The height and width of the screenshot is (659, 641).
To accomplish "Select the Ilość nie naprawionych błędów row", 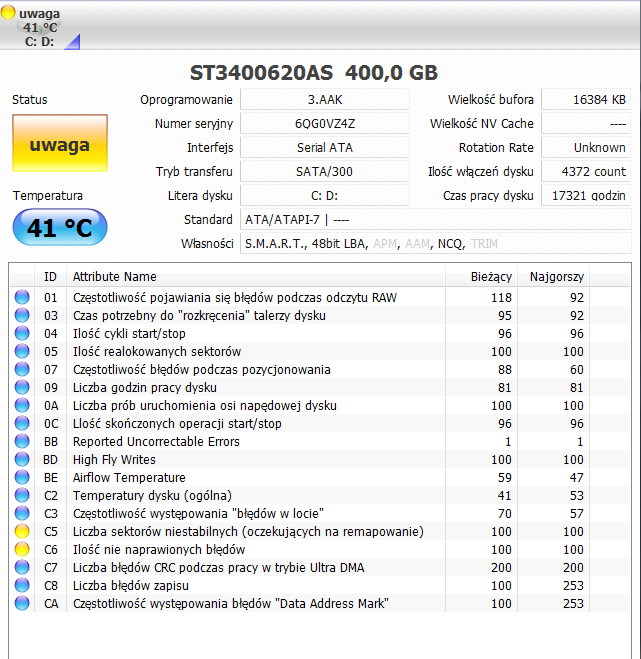I will point(320,549).
